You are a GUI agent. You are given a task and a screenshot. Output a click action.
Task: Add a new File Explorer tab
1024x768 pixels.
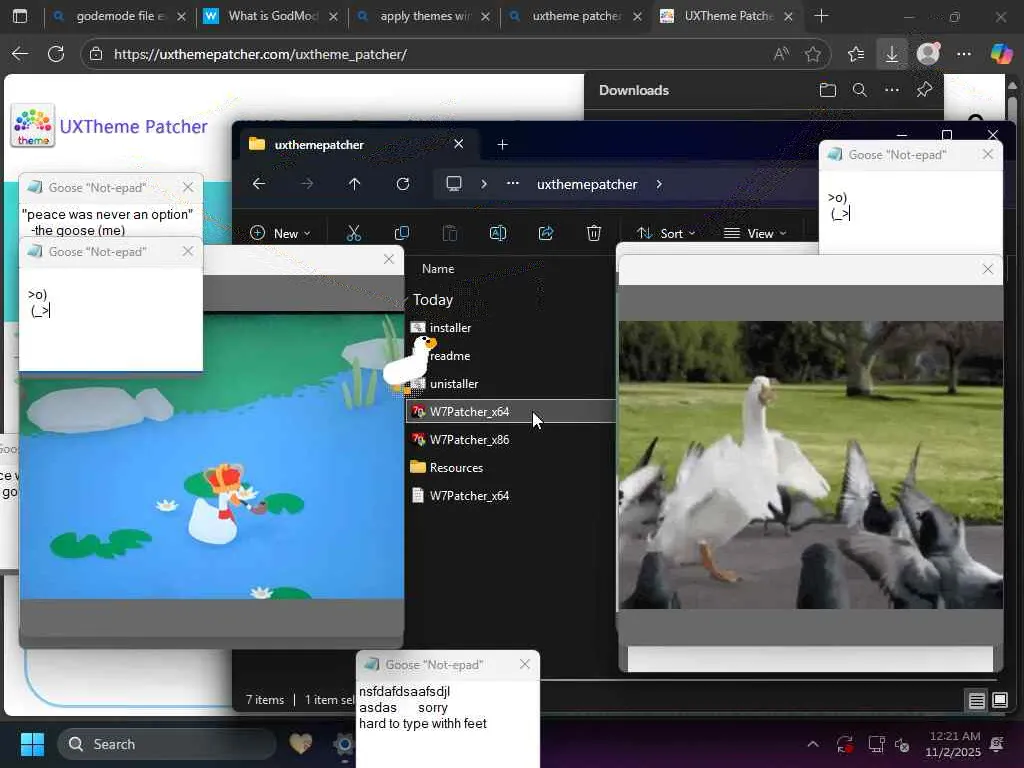(502, 144)
